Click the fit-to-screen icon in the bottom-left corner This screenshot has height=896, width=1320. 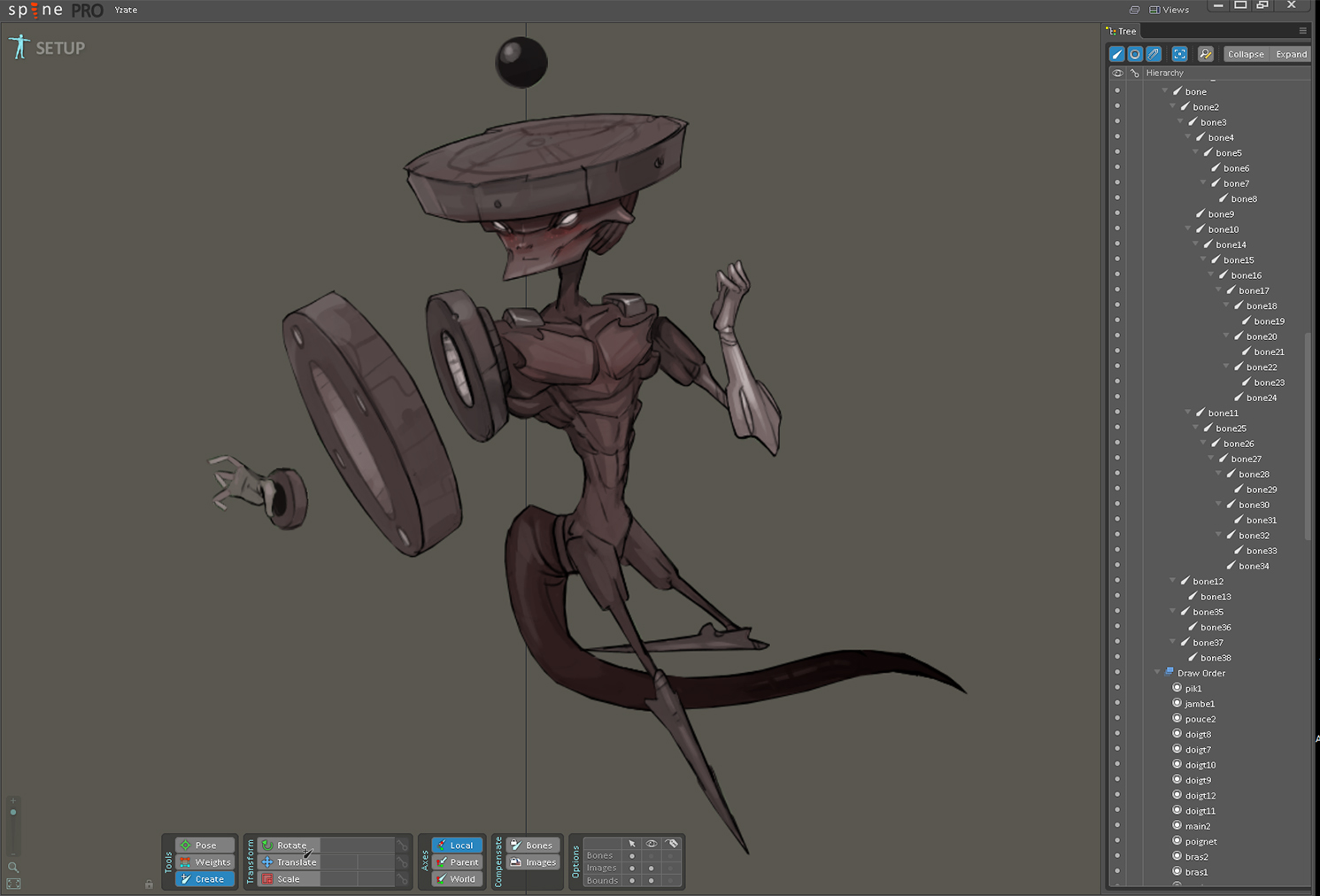click(13, 884)
